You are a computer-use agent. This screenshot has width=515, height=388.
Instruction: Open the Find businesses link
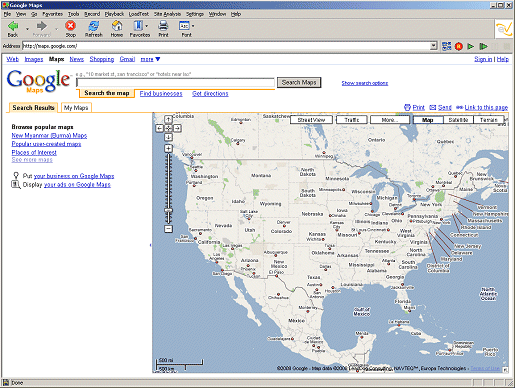point(161,94)
